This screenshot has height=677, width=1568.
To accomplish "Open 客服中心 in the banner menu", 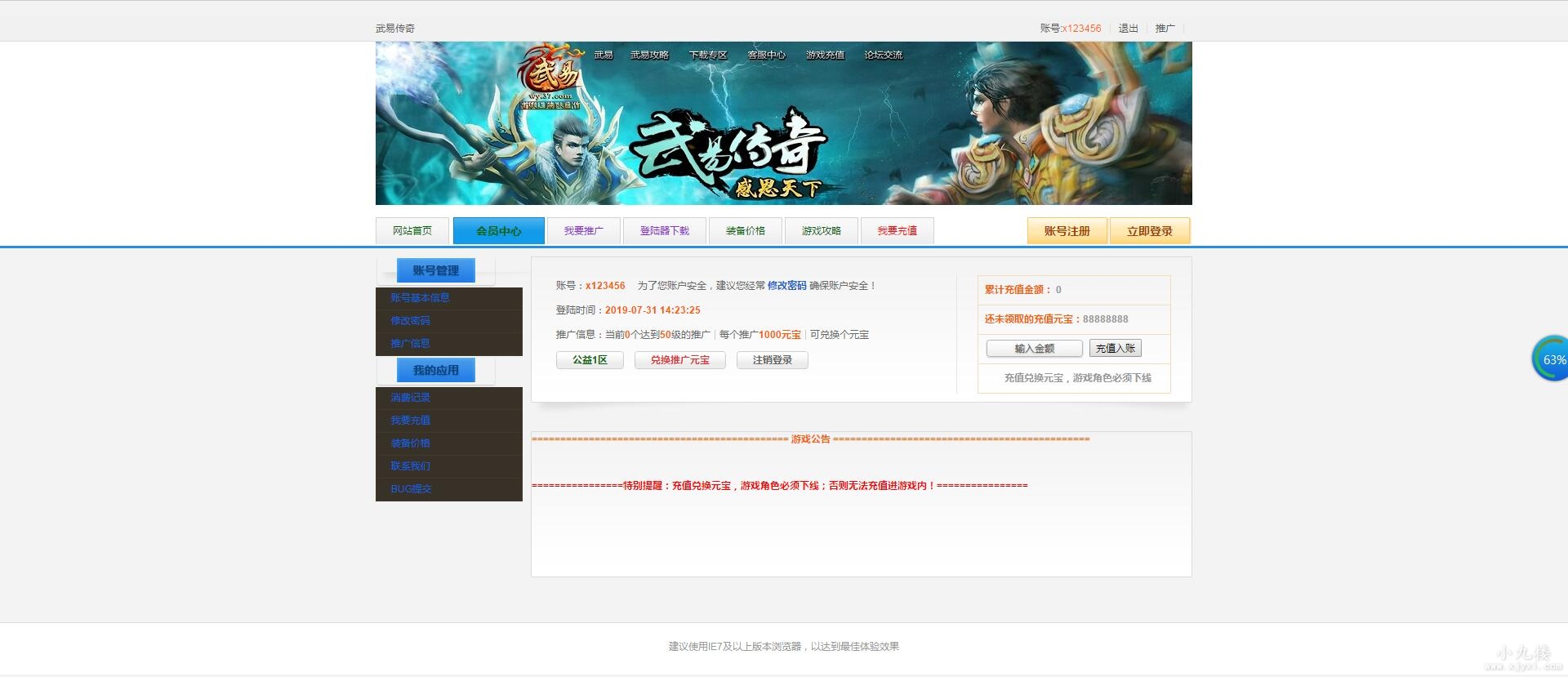I will click(766, 56).
